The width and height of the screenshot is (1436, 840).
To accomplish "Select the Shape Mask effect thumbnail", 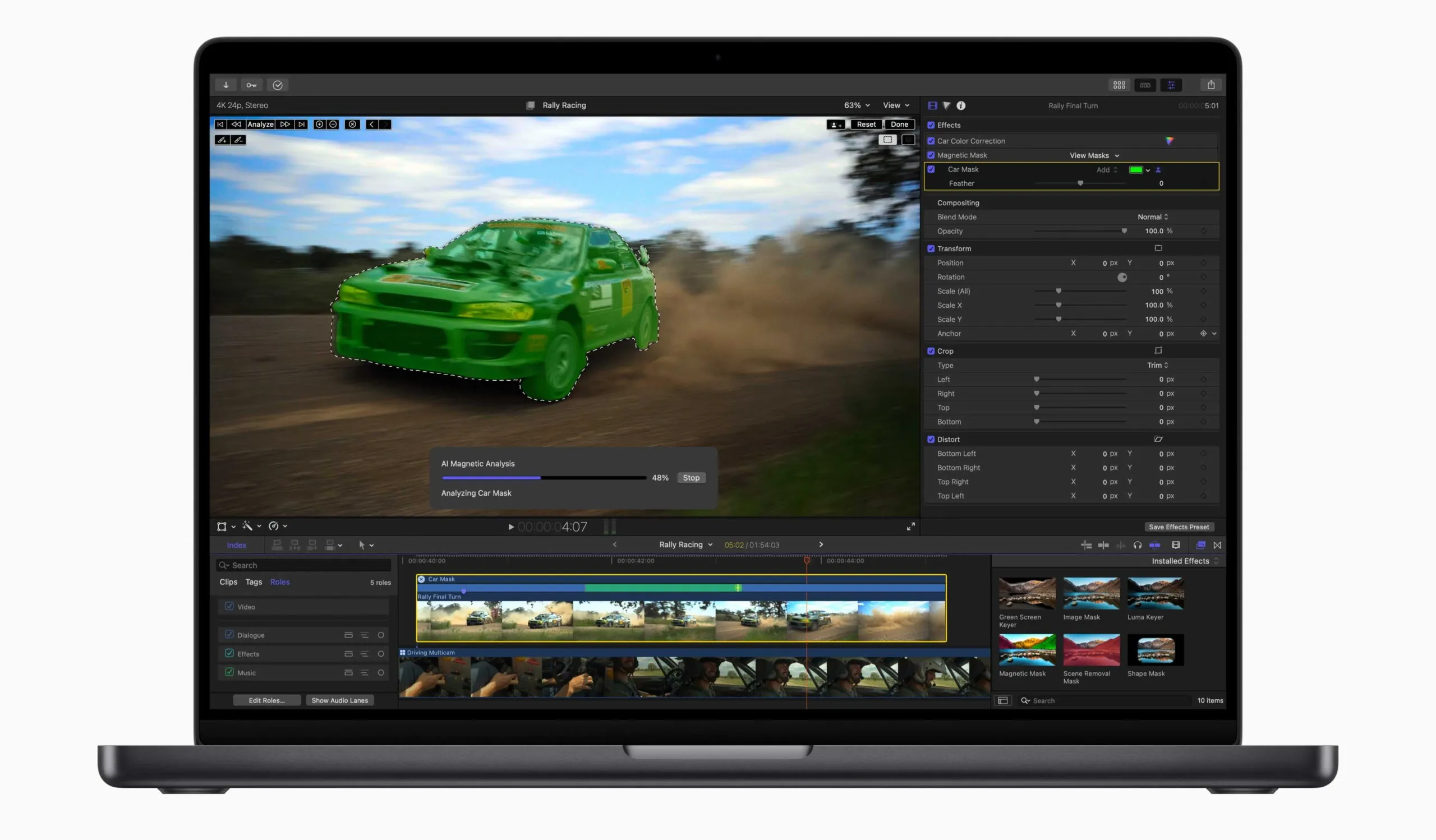I will (1155, 649).
